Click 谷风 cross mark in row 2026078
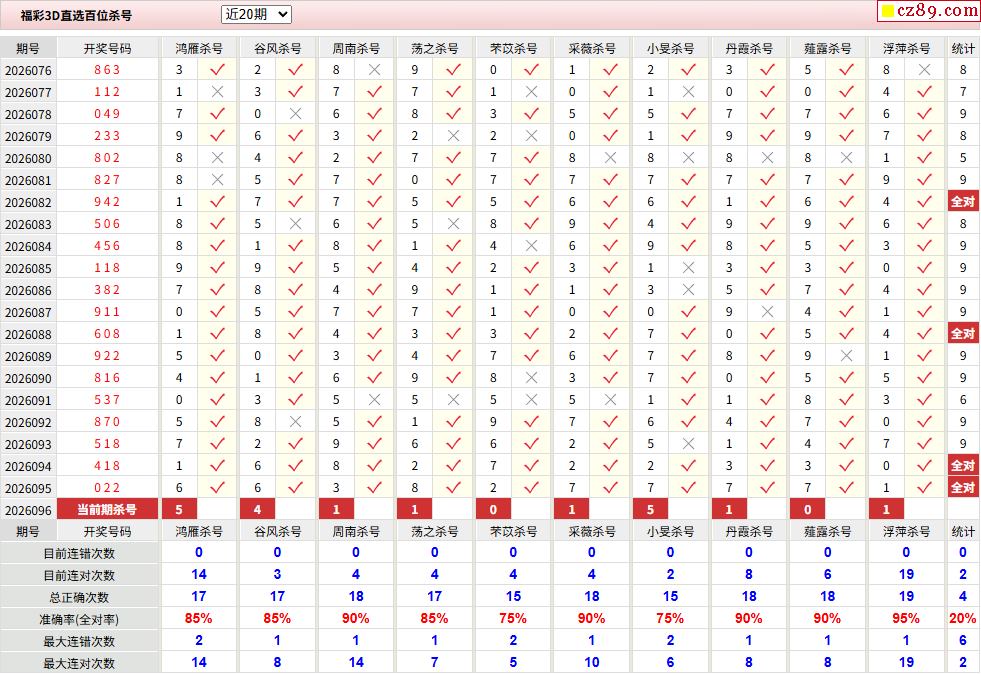Image resolution: width=981 pixels, height=675 pixels. click(296, 114)
